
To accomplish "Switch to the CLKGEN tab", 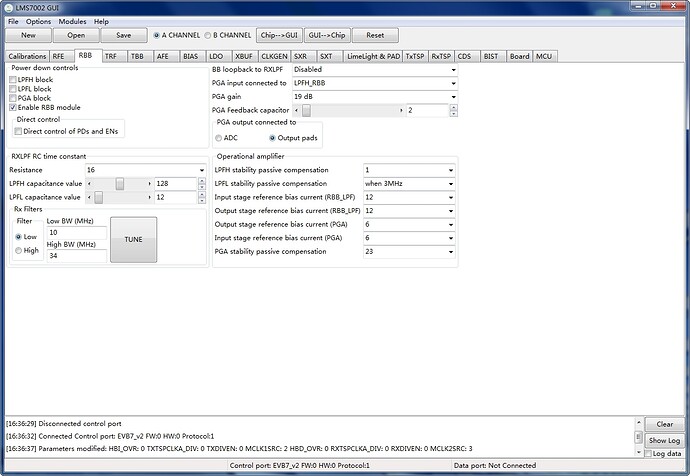I will tap(274, 56).
